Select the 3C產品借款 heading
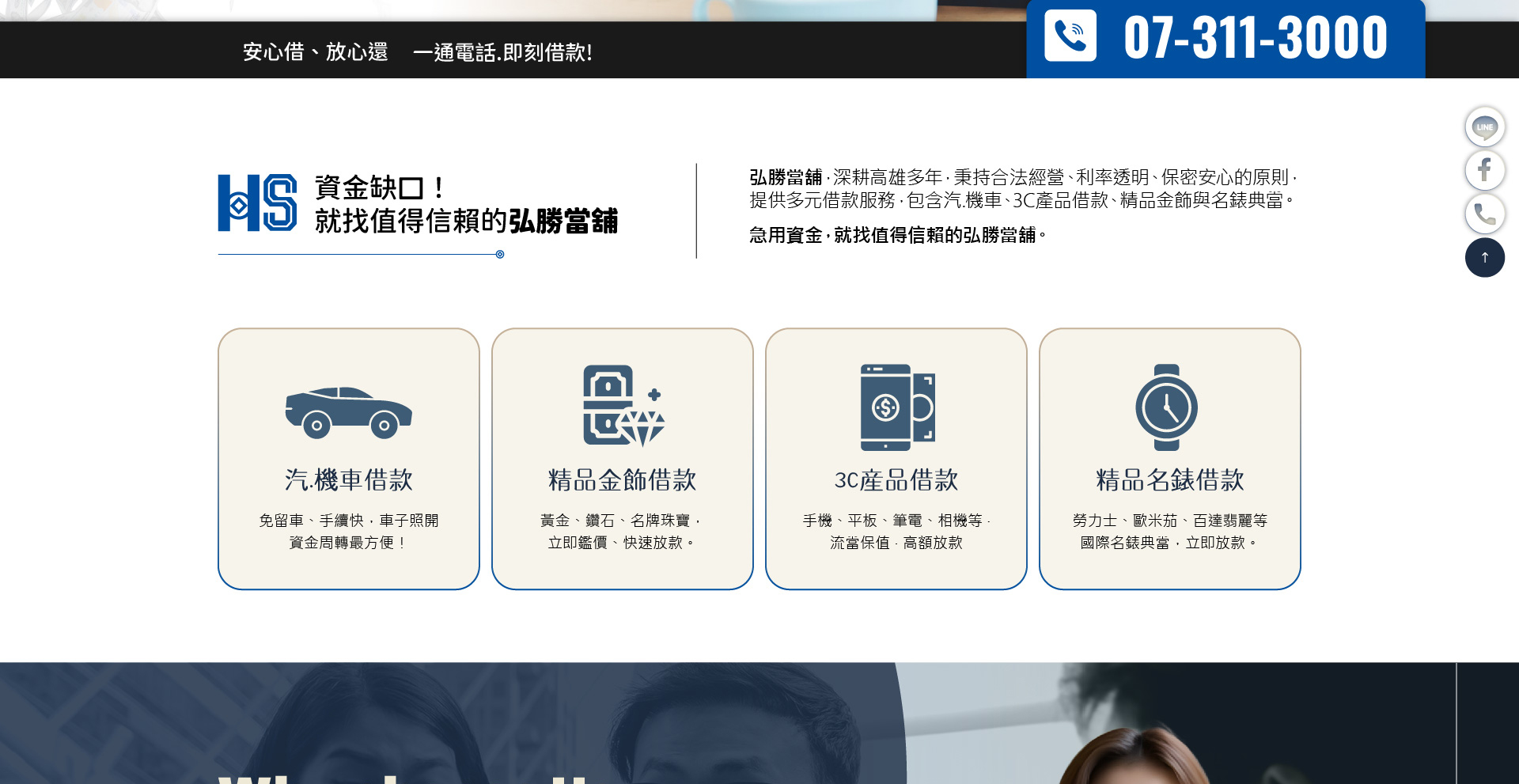The image size is (1519, 784). pos(896,479)
